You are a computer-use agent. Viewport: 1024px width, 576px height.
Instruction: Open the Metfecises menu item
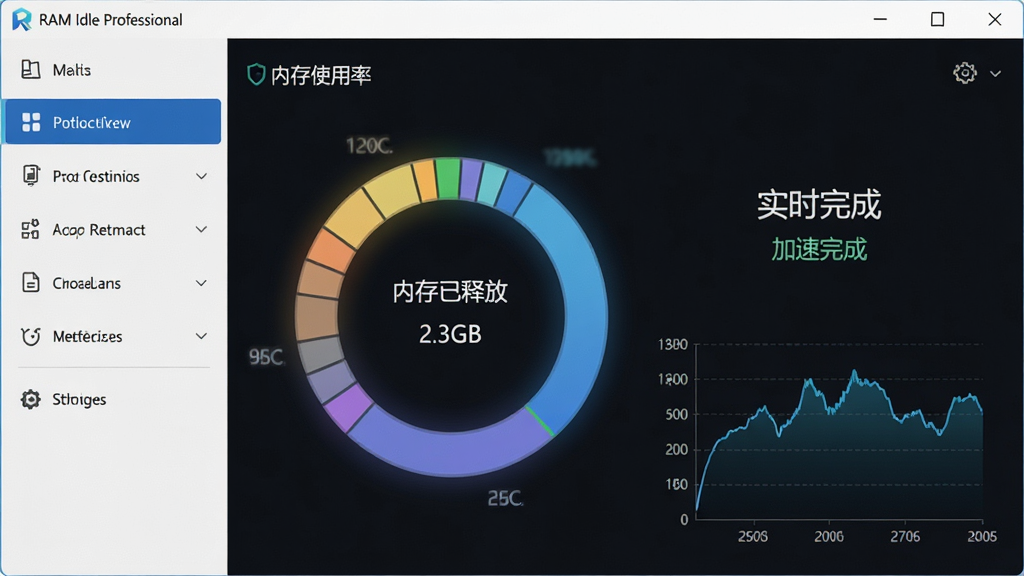point(112,336)
